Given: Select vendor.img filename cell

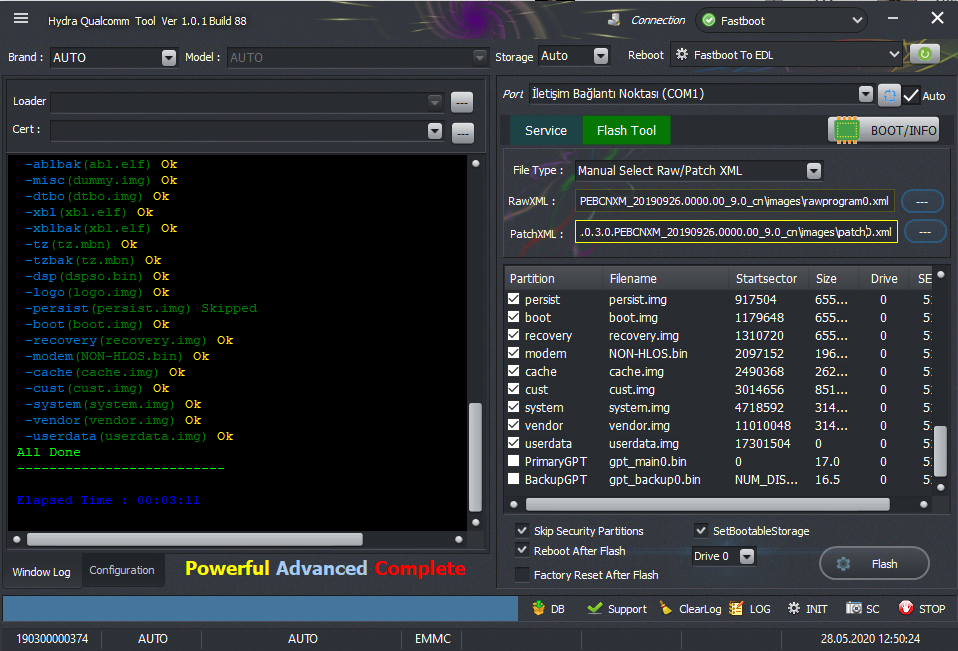Looking at the screenshot, I should pyautogui.click(x=639, y=425).
